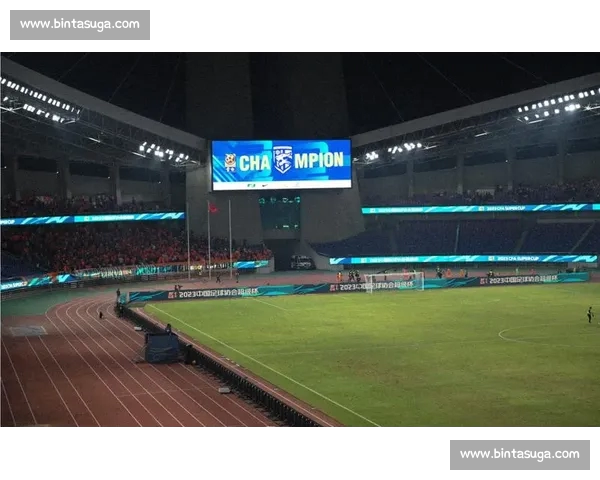600x480 pixels.
Task: Click the center circle marking on the pitch
Action: point(549,336)
